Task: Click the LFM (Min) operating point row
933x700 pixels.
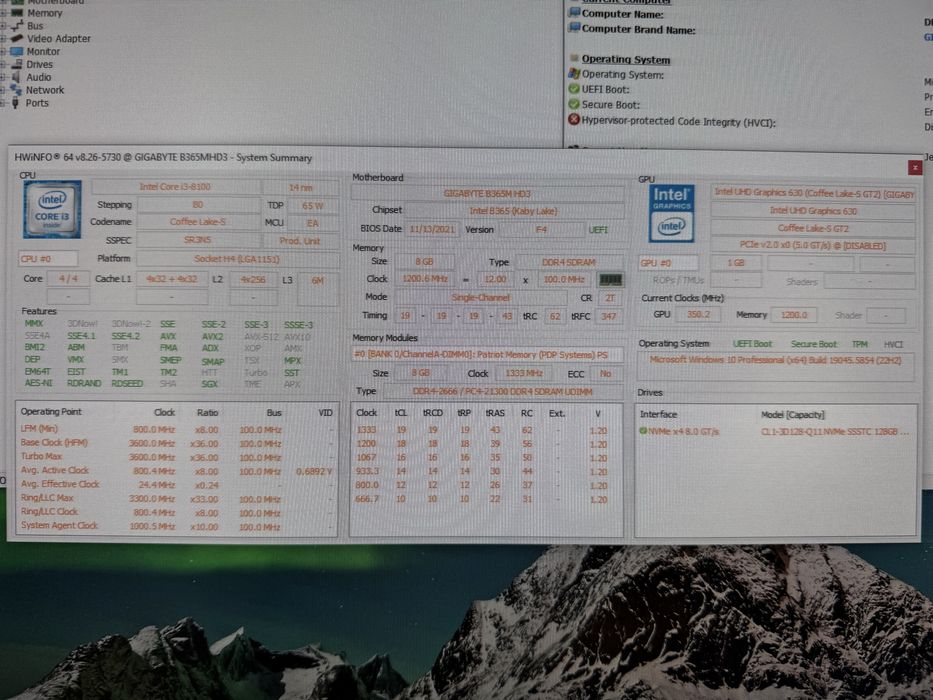Action: coord(177,429)
